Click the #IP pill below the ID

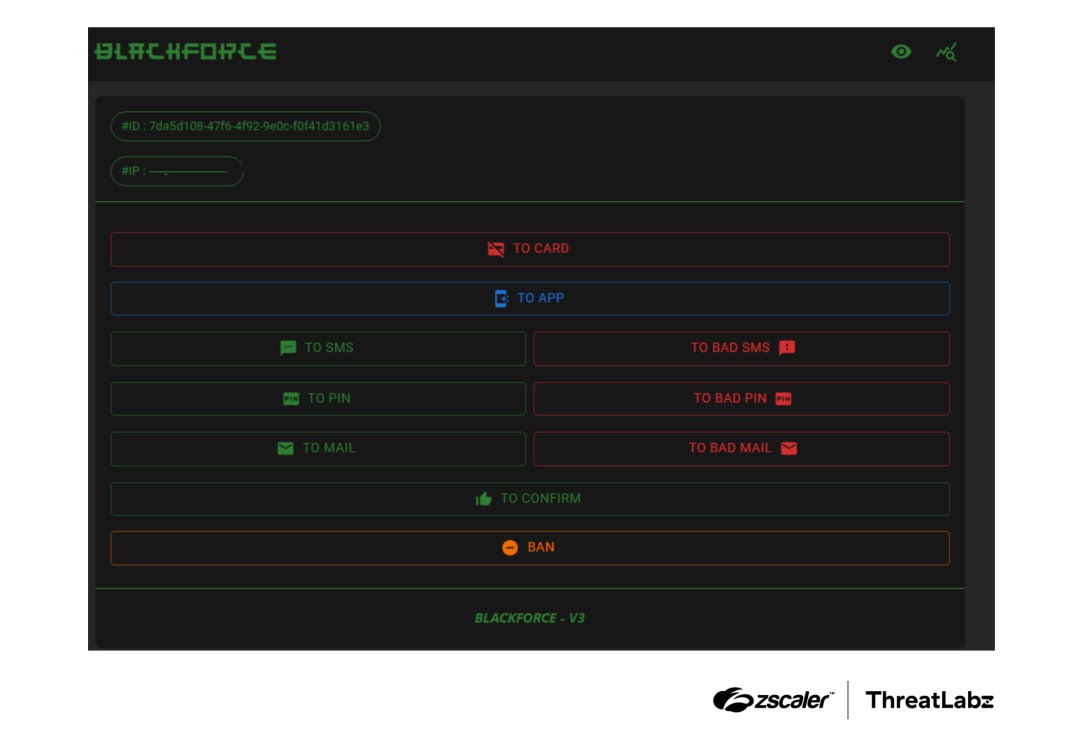(x=179, y=171)
